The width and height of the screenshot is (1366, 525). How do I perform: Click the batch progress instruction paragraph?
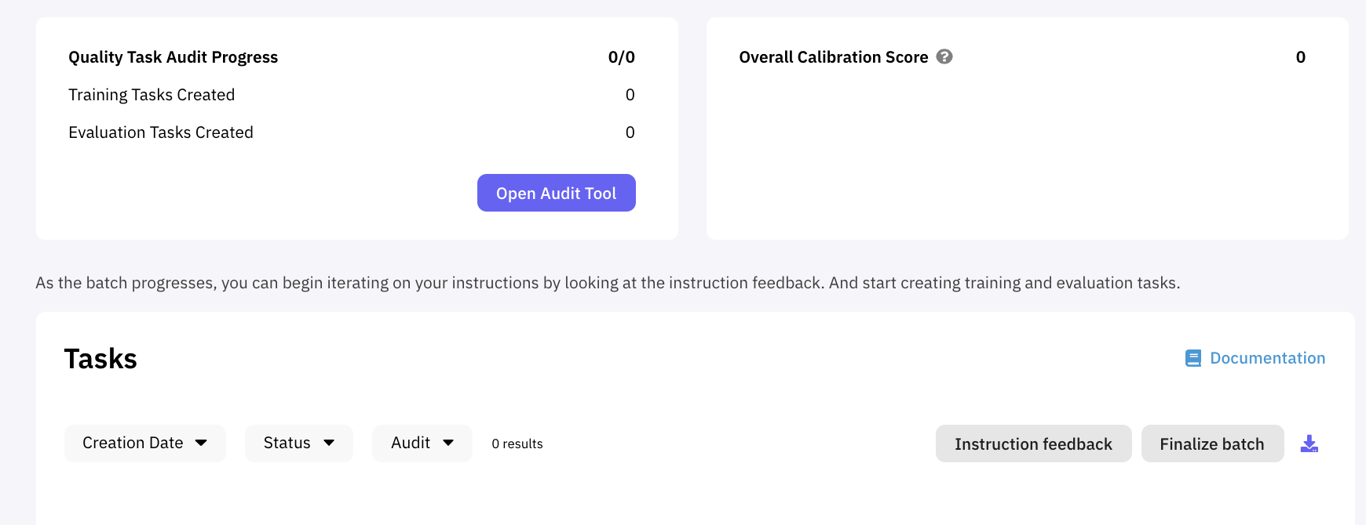coord(607,283)
